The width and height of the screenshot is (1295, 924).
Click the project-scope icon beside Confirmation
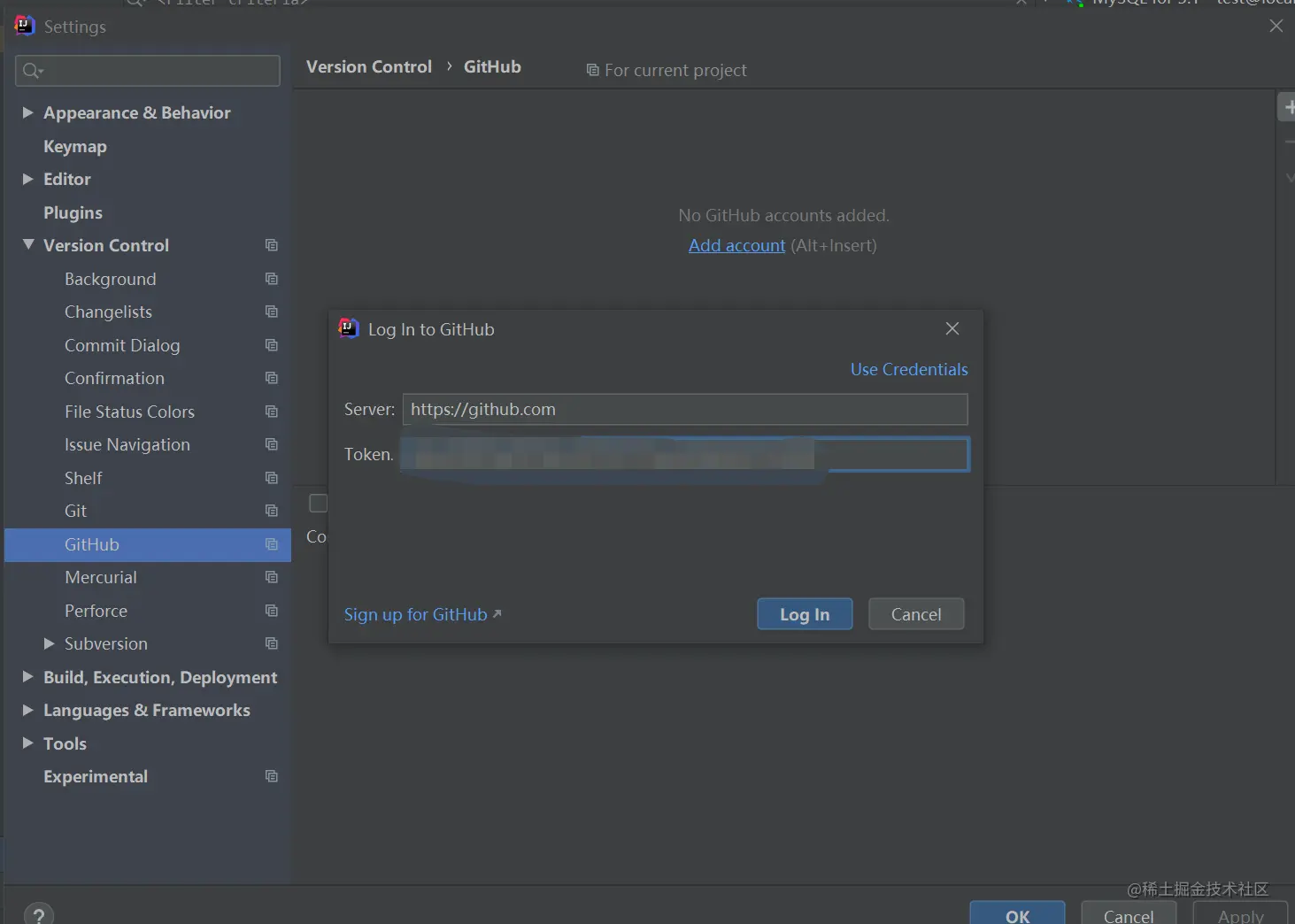pos(272,378)
